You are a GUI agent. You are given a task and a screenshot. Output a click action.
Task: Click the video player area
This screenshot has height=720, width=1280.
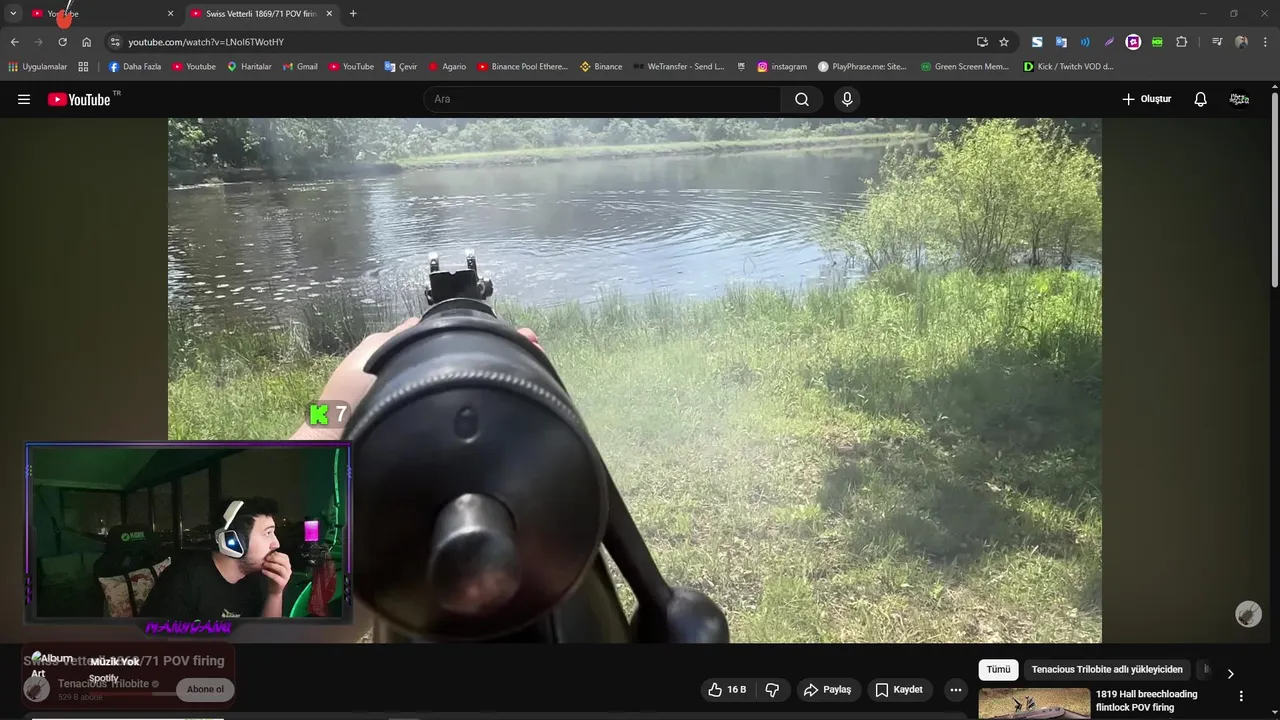click(635, 380)
